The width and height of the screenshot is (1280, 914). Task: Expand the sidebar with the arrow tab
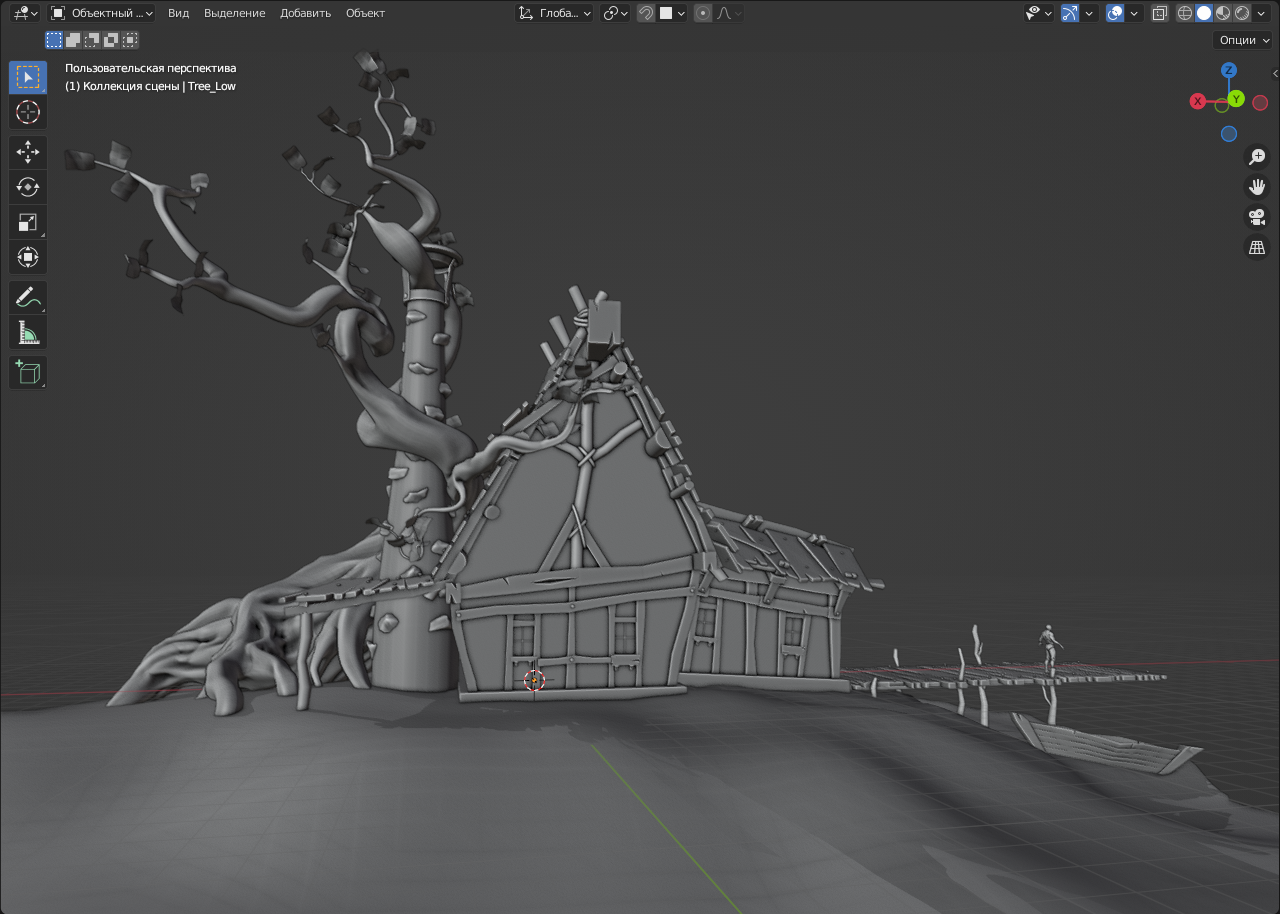pyautogui.click(x=1275, y=74)
